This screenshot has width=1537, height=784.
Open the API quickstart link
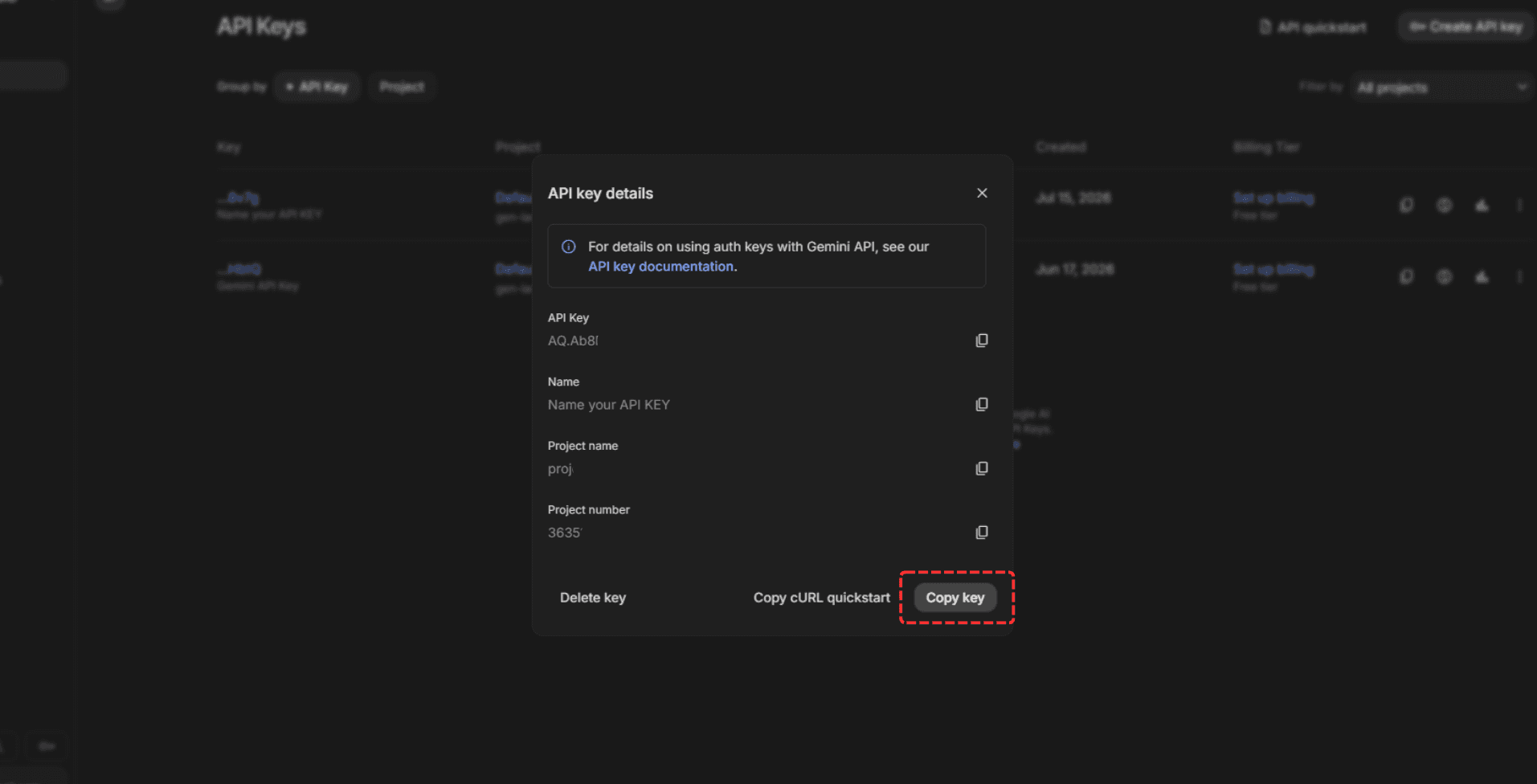tap(1313, 27)
